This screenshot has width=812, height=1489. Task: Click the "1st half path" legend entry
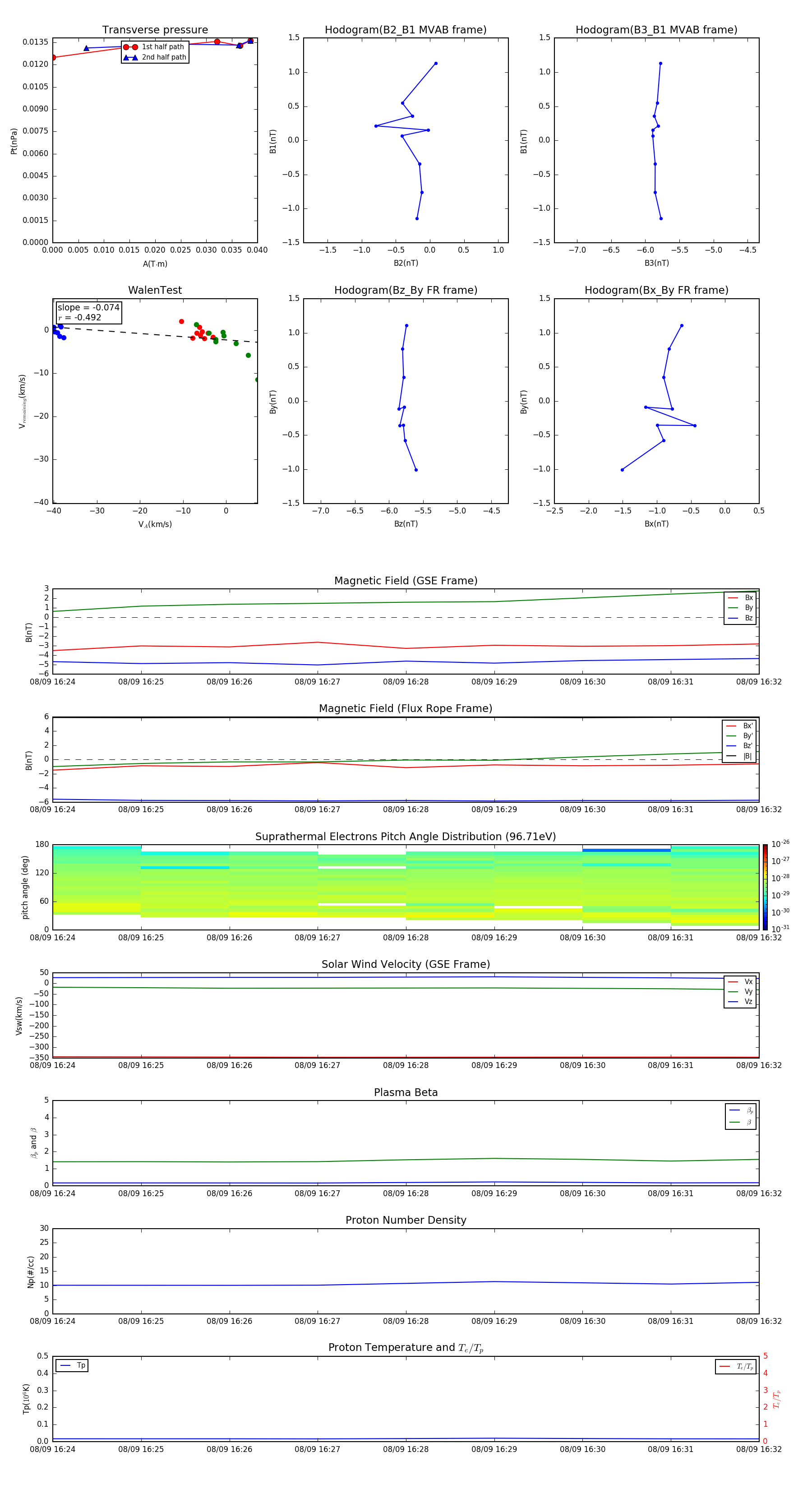(154, 47)
